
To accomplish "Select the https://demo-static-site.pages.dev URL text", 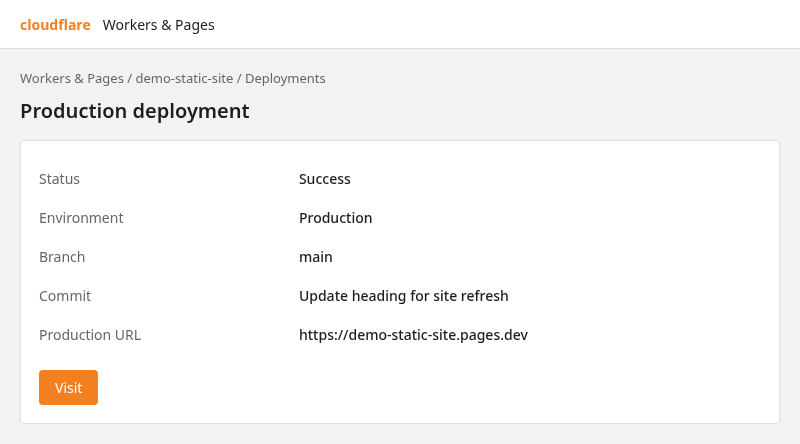I will tap(413, 335).
